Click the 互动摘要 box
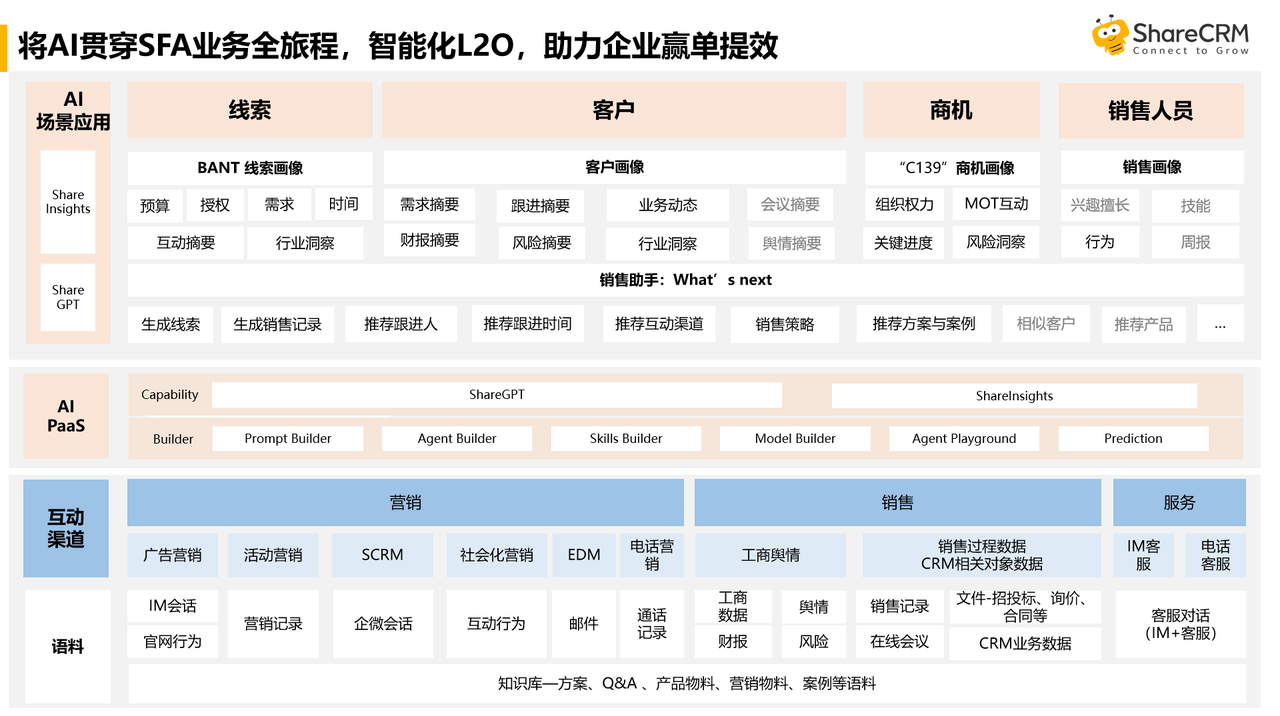The width and height of the screenshot is (1280, 716). coord(186,242)
